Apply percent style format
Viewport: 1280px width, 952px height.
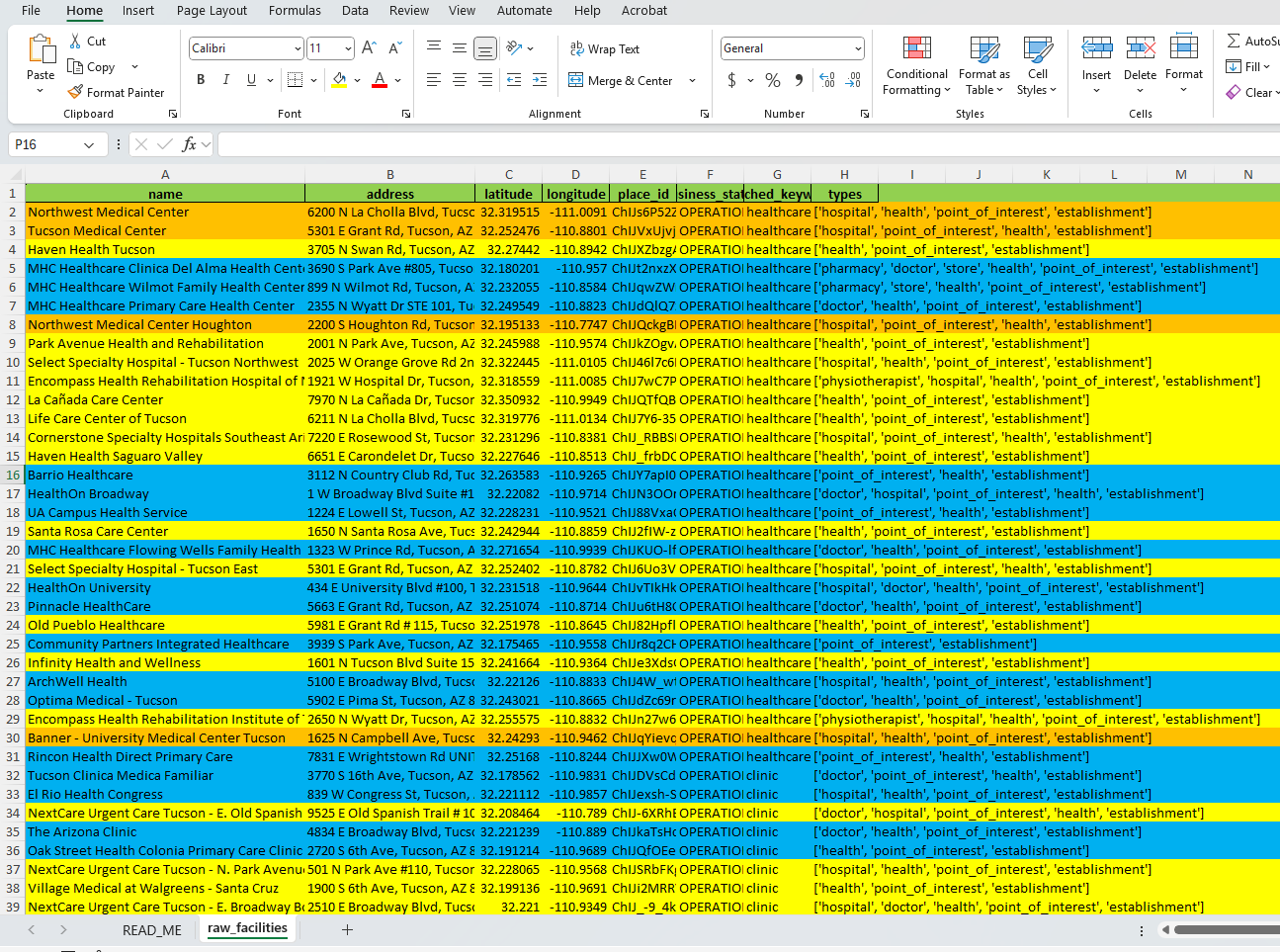click(773, 80)
